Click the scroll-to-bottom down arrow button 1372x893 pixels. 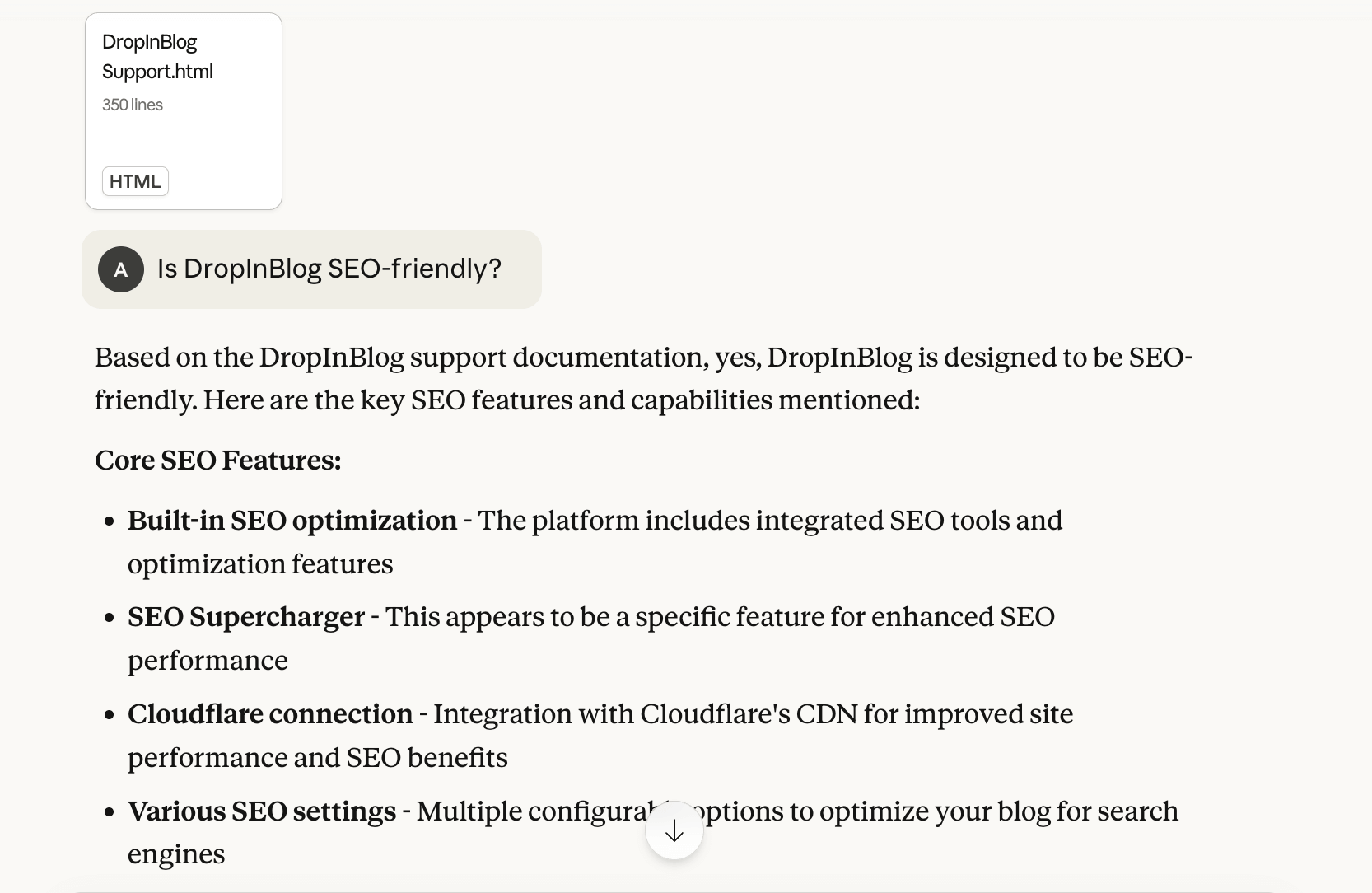tap(674, 830)
